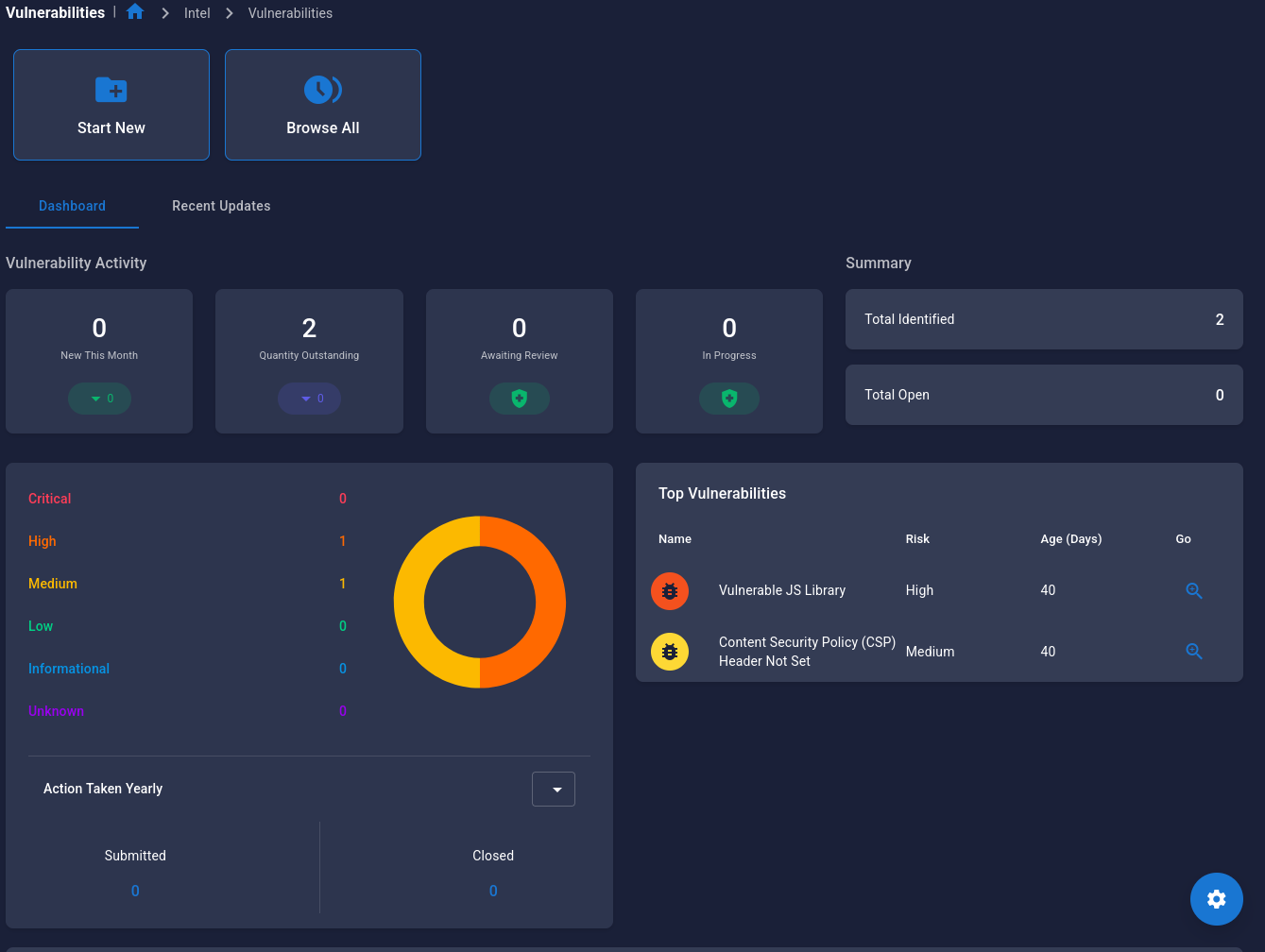Screen dimensions: 1265x952
Task: Select the Dashboard tab
Action: [72, 206]
